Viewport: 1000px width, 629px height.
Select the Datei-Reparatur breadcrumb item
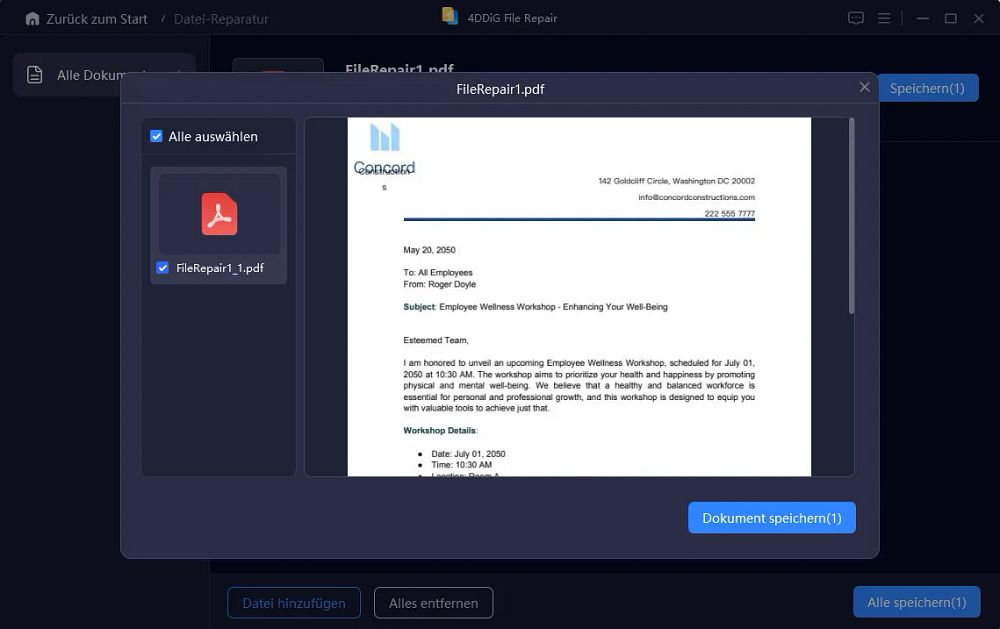[x=221, y=19]
